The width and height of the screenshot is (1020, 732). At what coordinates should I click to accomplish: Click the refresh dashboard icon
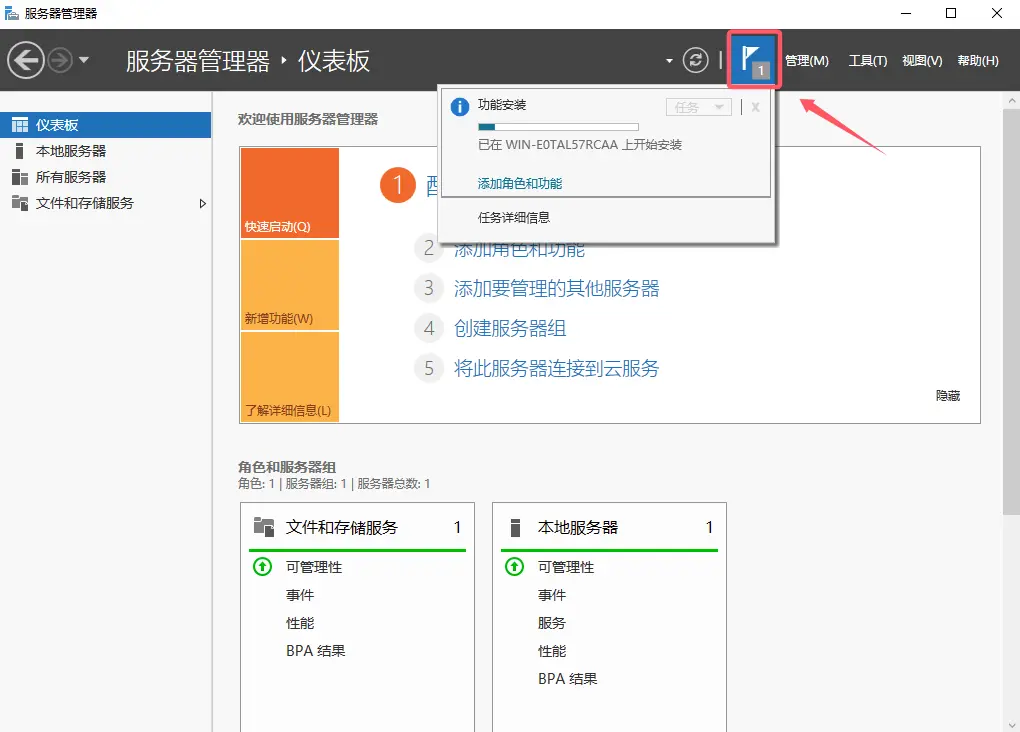tap(695, 61)
